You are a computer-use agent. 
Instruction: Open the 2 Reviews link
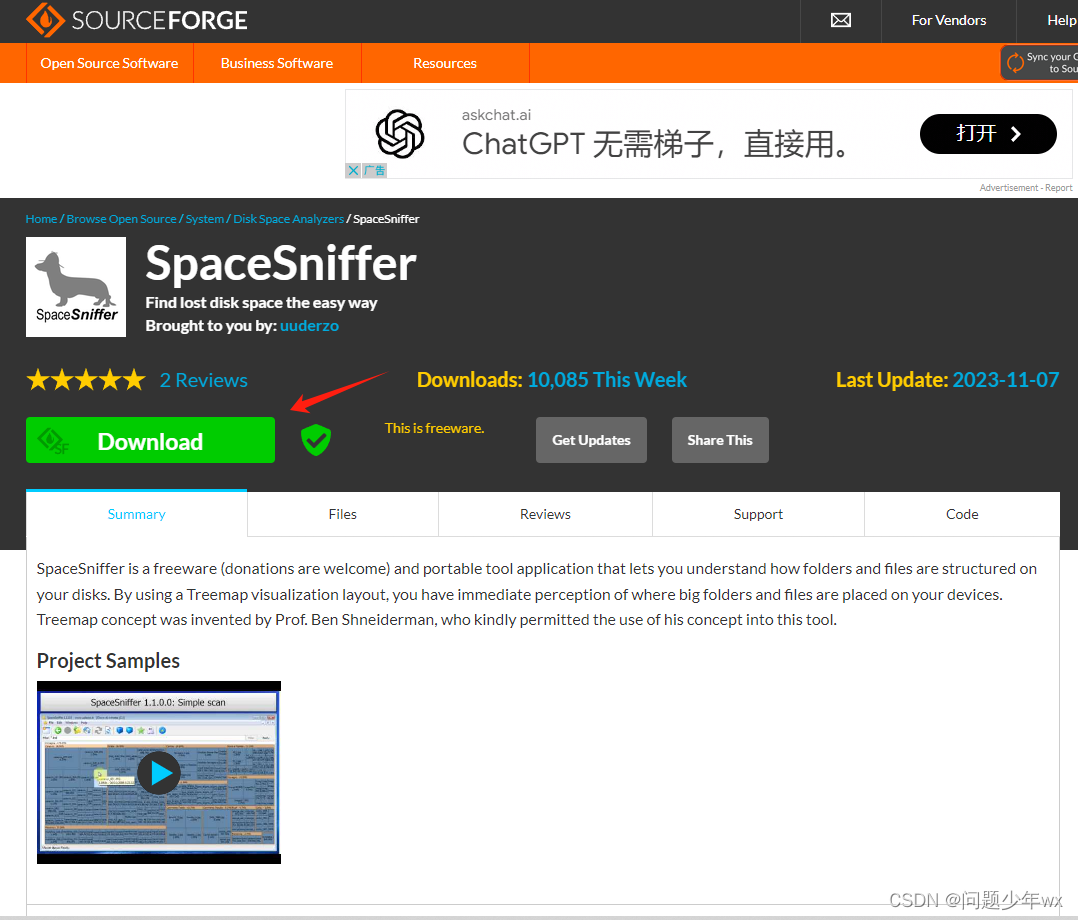point(204,380)
